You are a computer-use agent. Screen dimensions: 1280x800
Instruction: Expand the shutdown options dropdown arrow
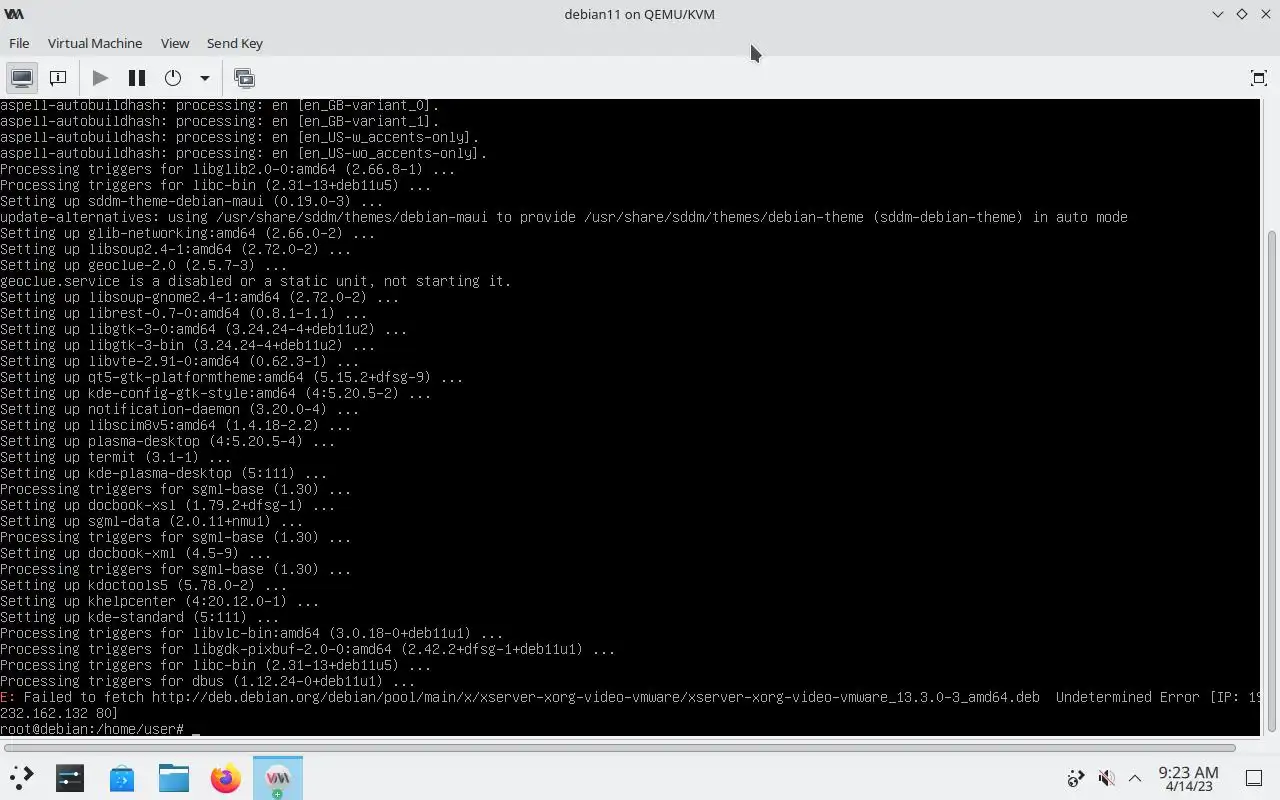point(204,78)
